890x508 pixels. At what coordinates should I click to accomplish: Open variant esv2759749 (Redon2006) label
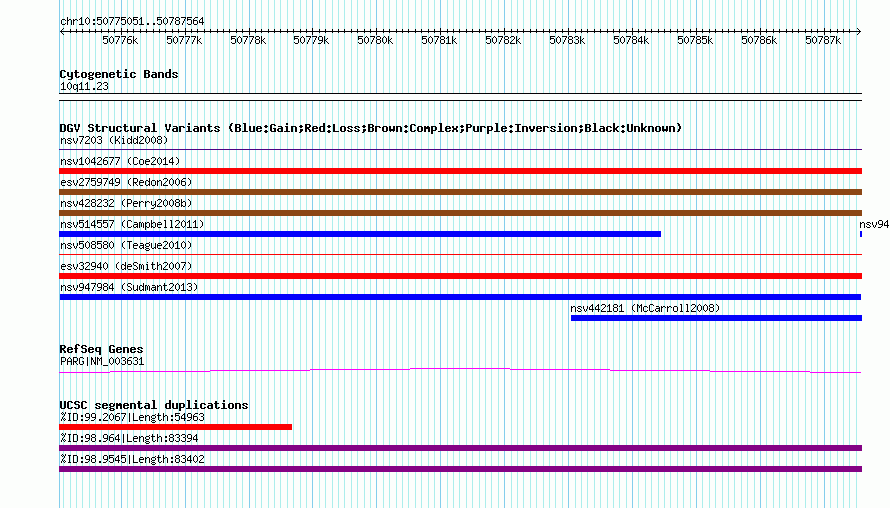pos(126,182)
